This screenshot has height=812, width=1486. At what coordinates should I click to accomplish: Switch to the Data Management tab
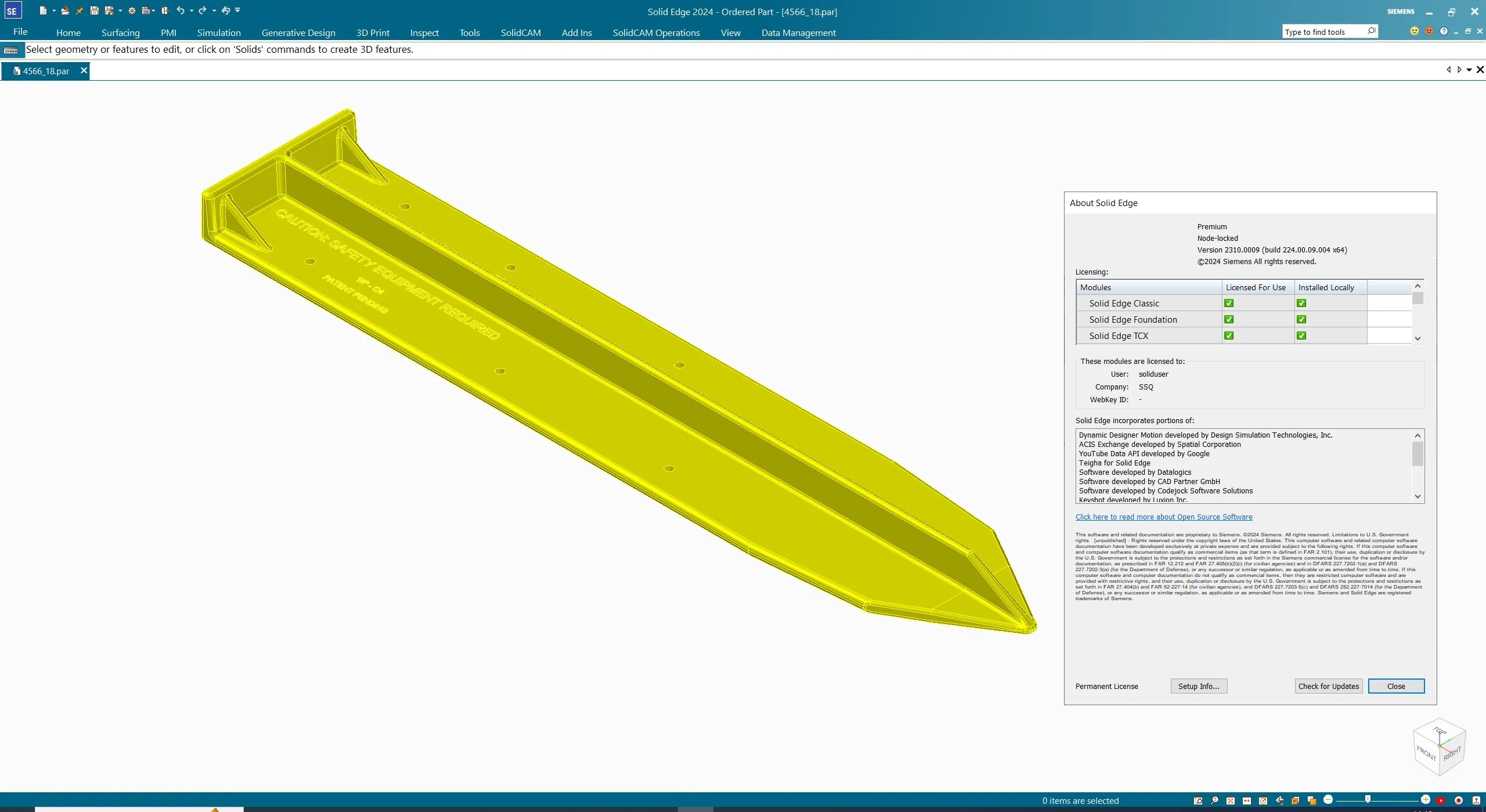point(798,33)
